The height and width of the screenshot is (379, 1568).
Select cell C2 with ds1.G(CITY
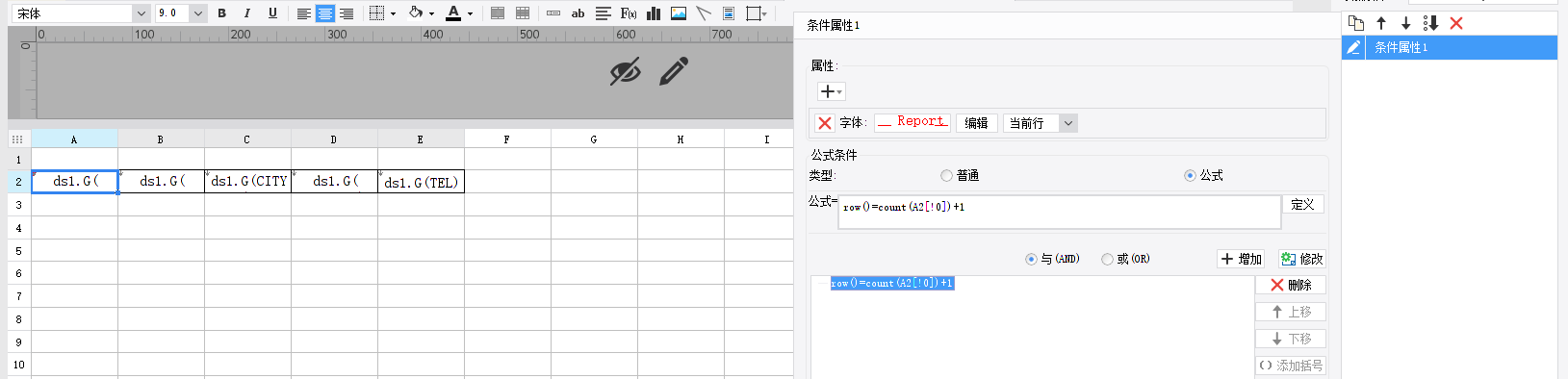coord(248,181)
